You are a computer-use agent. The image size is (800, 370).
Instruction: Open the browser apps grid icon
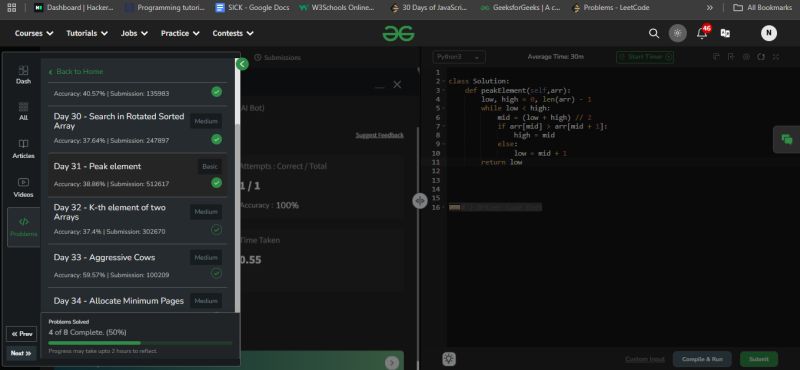[x=11, y=8]
